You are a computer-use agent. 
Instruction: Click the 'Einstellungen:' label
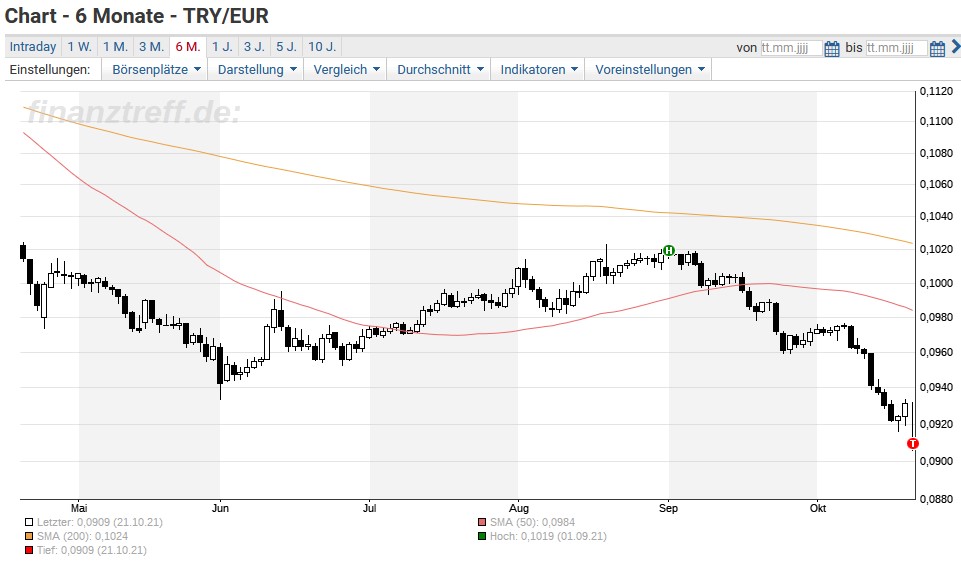click(50, 70)
